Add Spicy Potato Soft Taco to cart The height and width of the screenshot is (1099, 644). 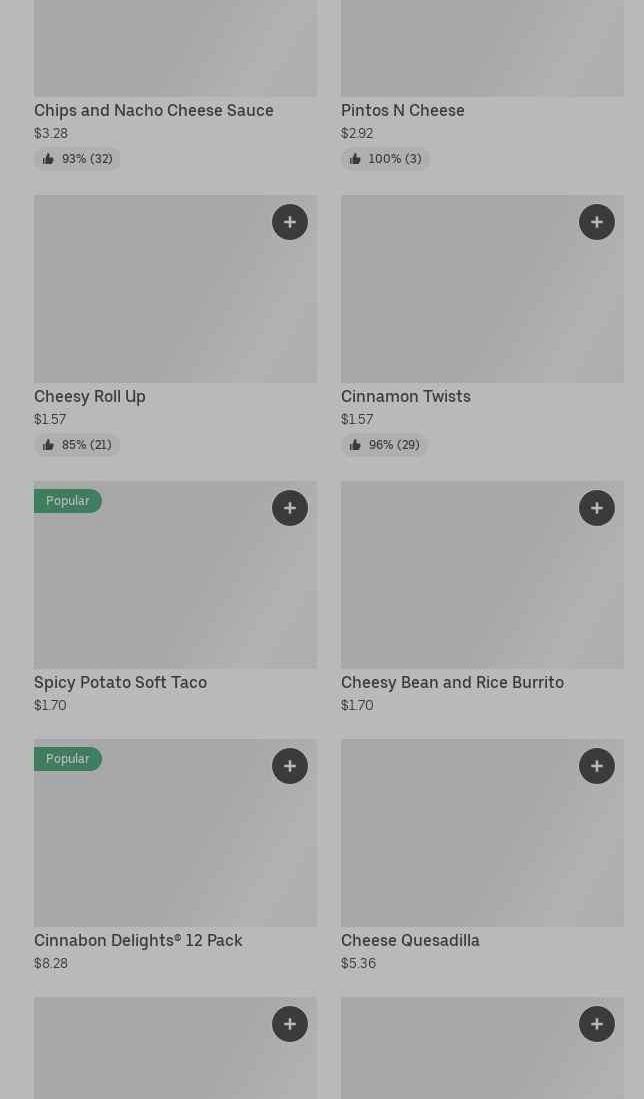[x=290, y=508]
